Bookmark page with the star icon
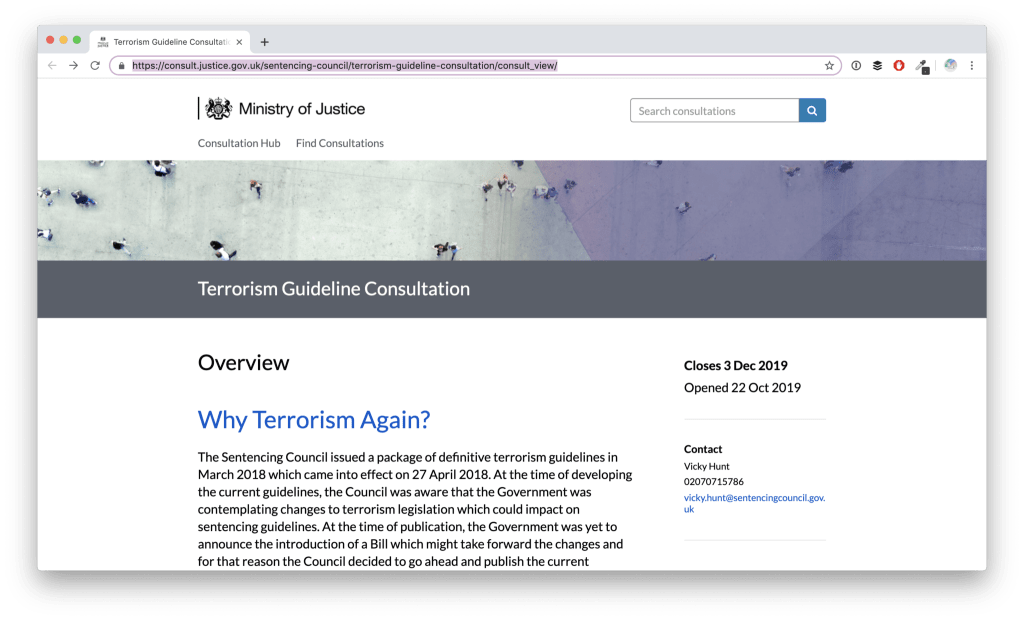 (829, 65)
